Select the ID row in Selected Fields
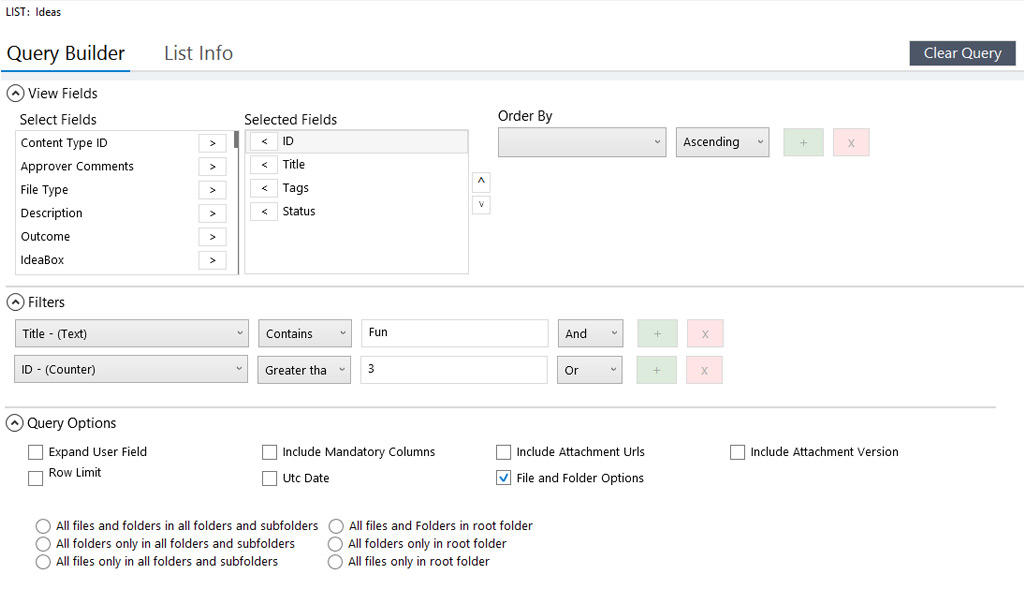The image size is (1024, 600). [357, 141]
